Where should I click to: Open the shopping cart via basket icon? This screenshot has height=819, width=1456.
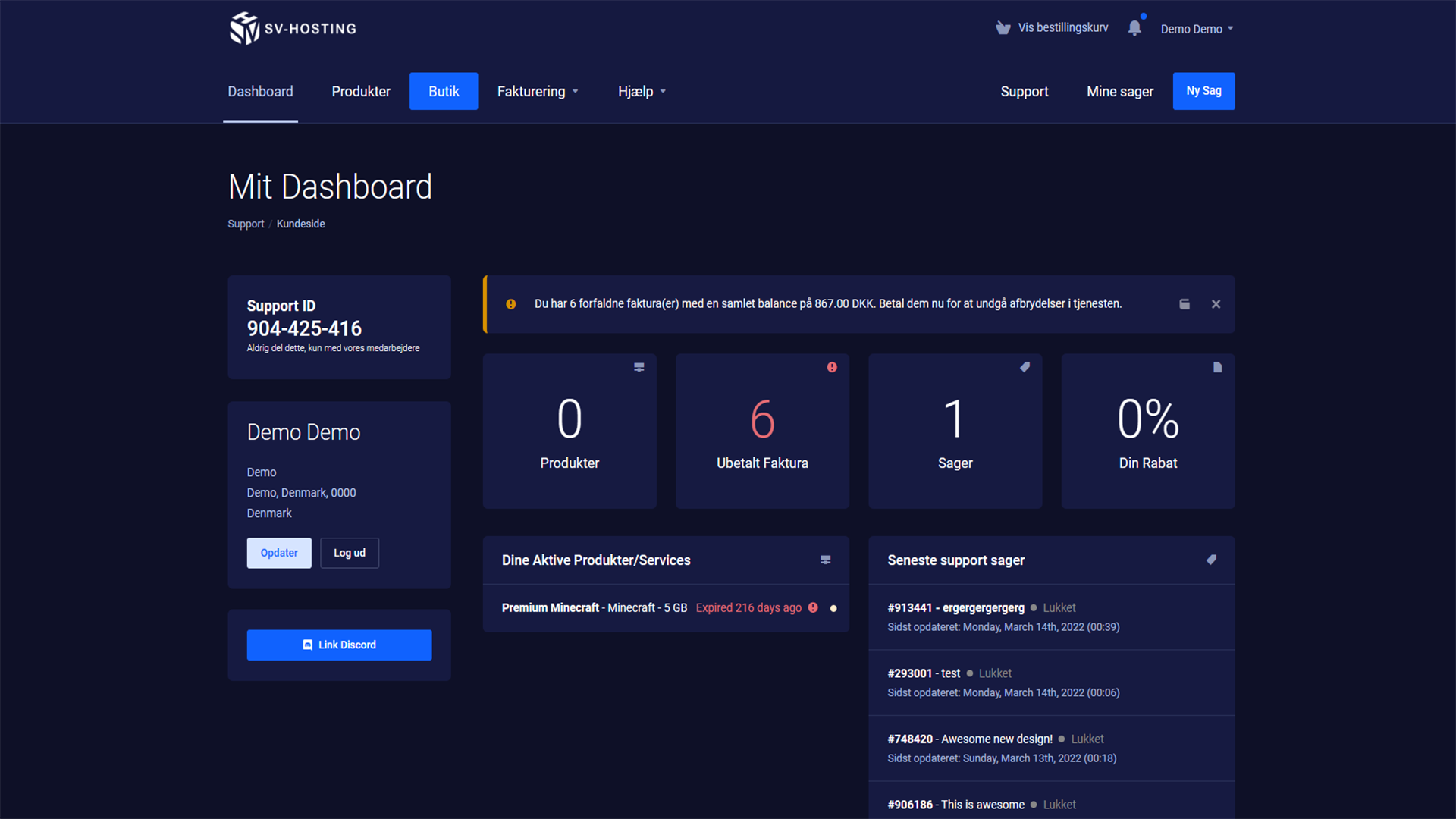pyautogui.click(x=1003, y=27)
